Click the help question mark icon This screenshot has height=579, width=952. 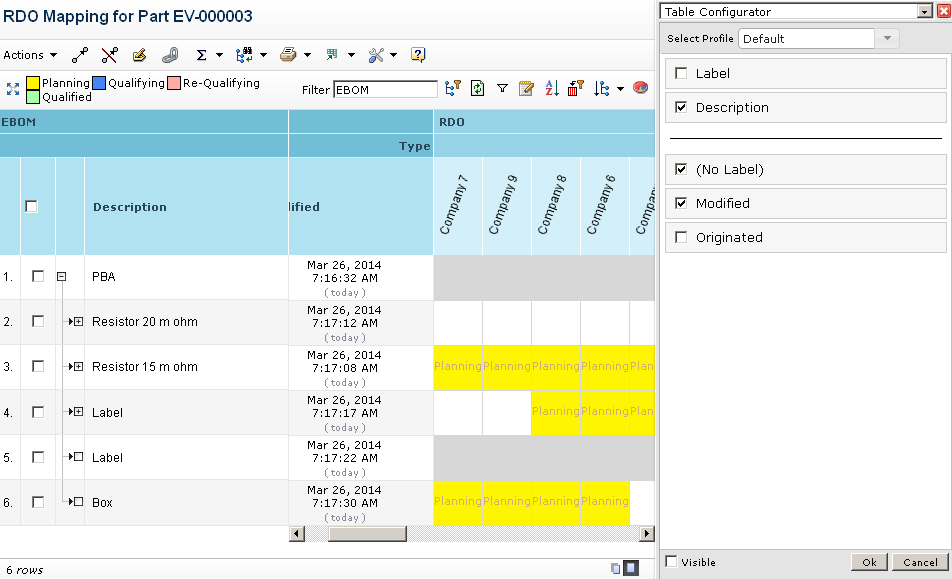[x=418, y=55]
